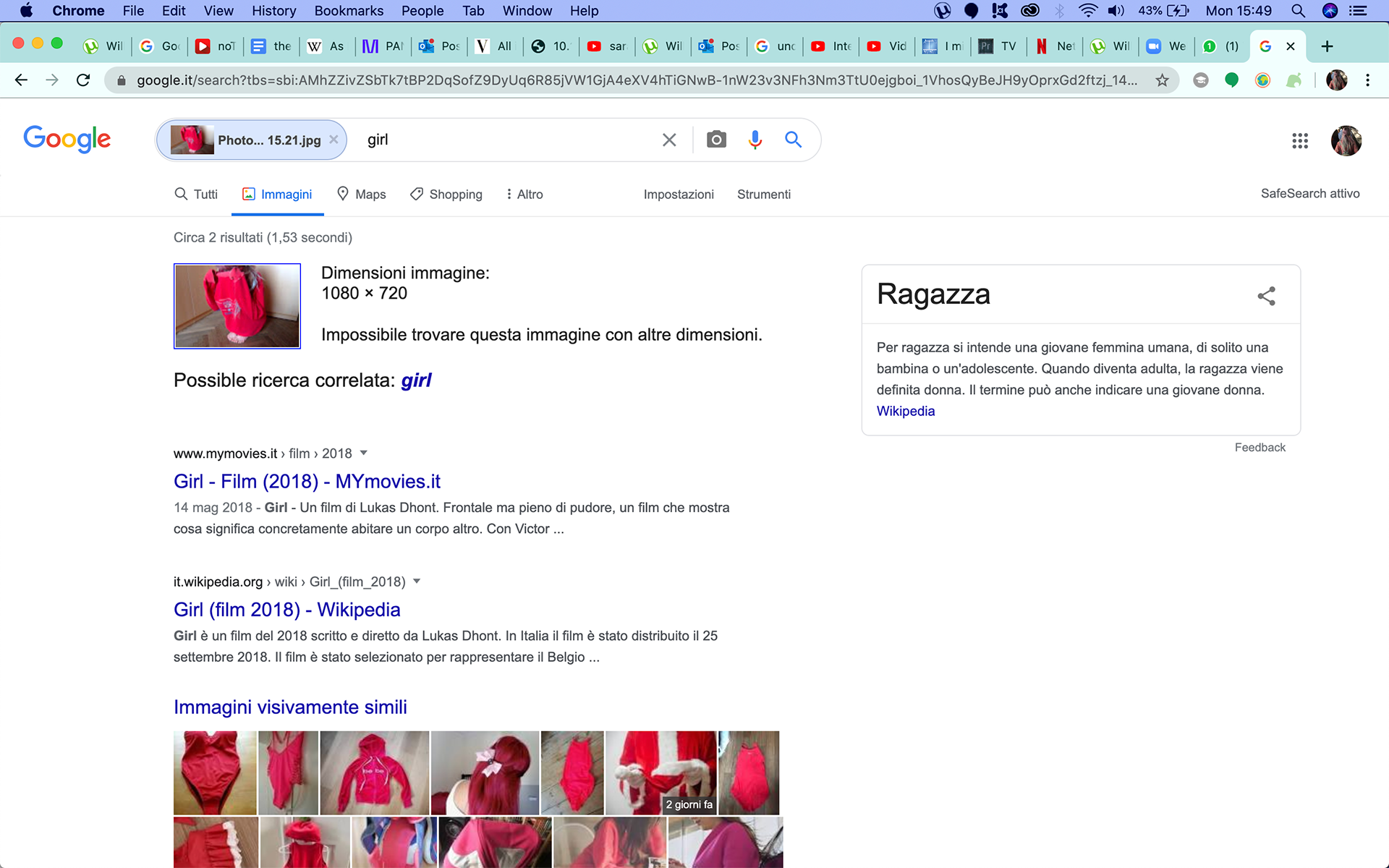Remove the Photo 15.21.jpg image chip
Viewport: 1389px width, 868px height.
click(x=334, y=140)
